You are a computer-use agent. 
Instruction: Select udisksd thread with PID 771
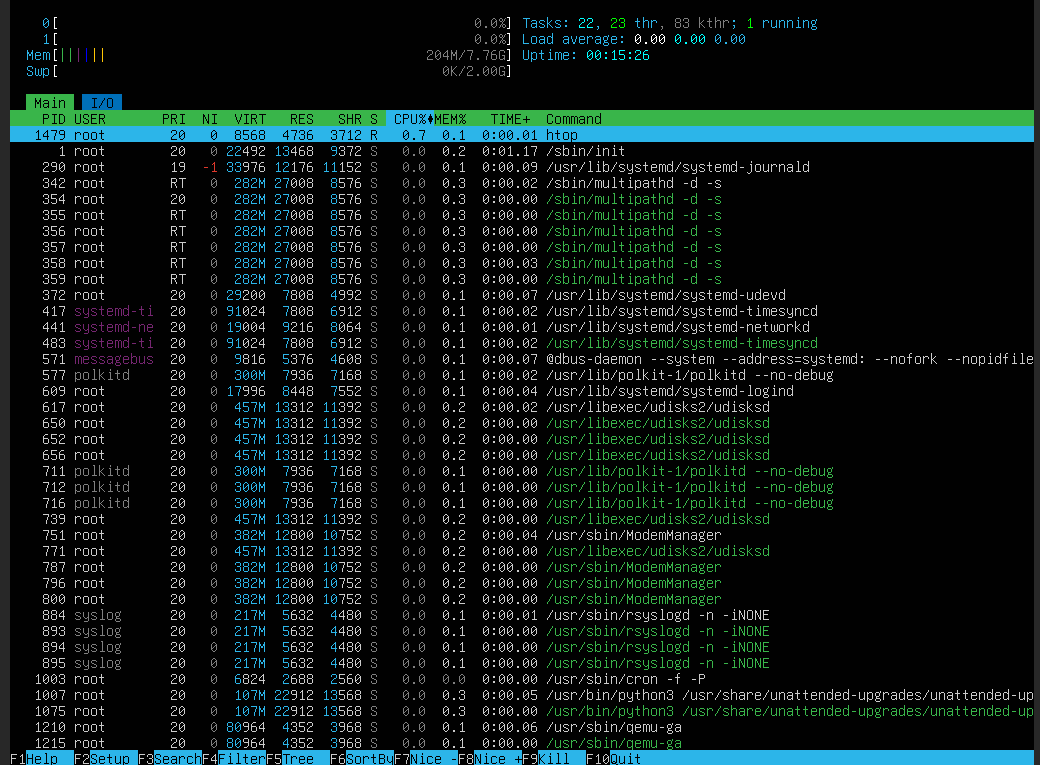click(x=522, y=551)
